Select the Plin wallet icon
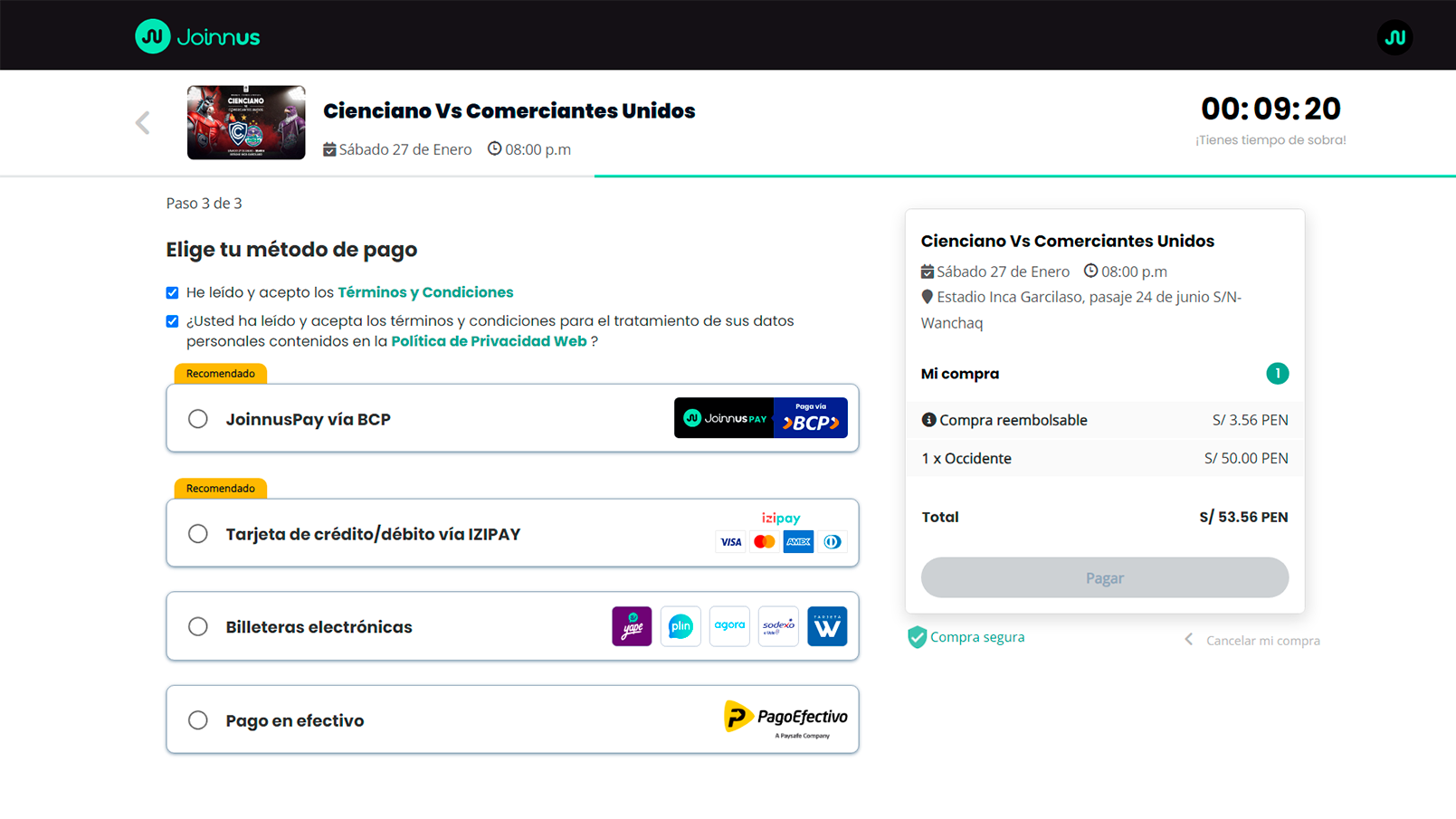Screen dimensions: 1456x819 coord(680,625)
